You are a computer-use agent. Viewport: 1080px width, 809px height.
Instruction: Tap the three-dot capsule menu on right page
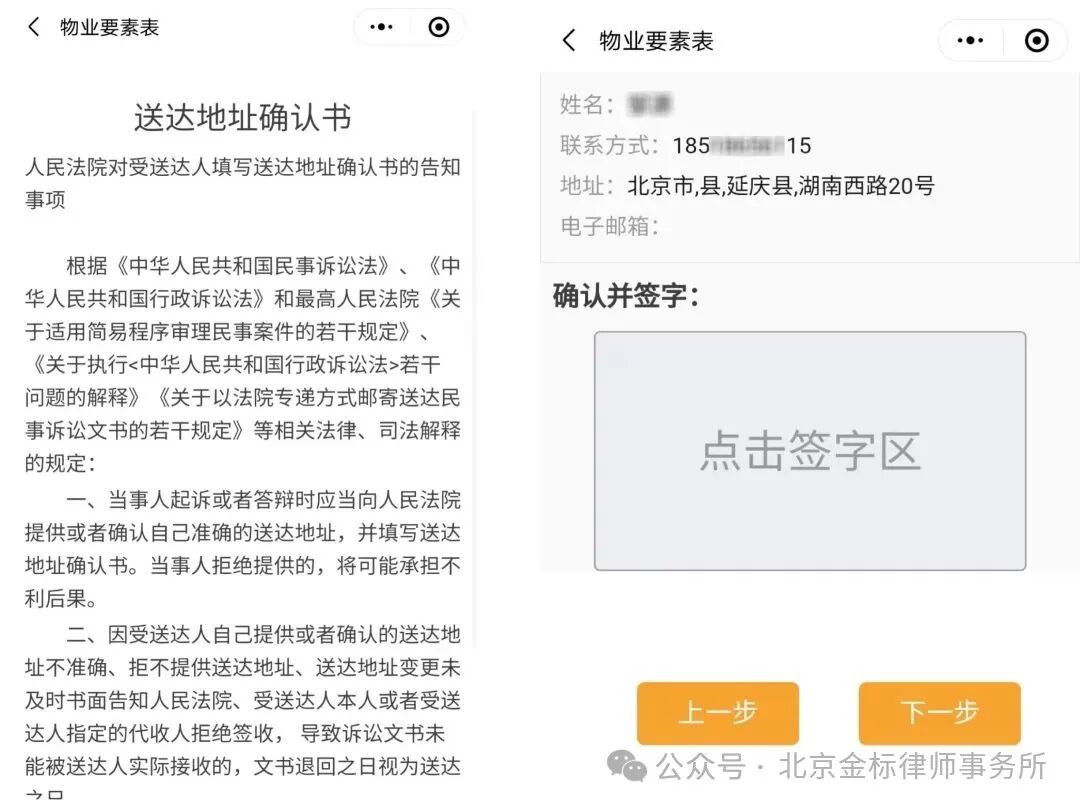(x=969, y=40)
